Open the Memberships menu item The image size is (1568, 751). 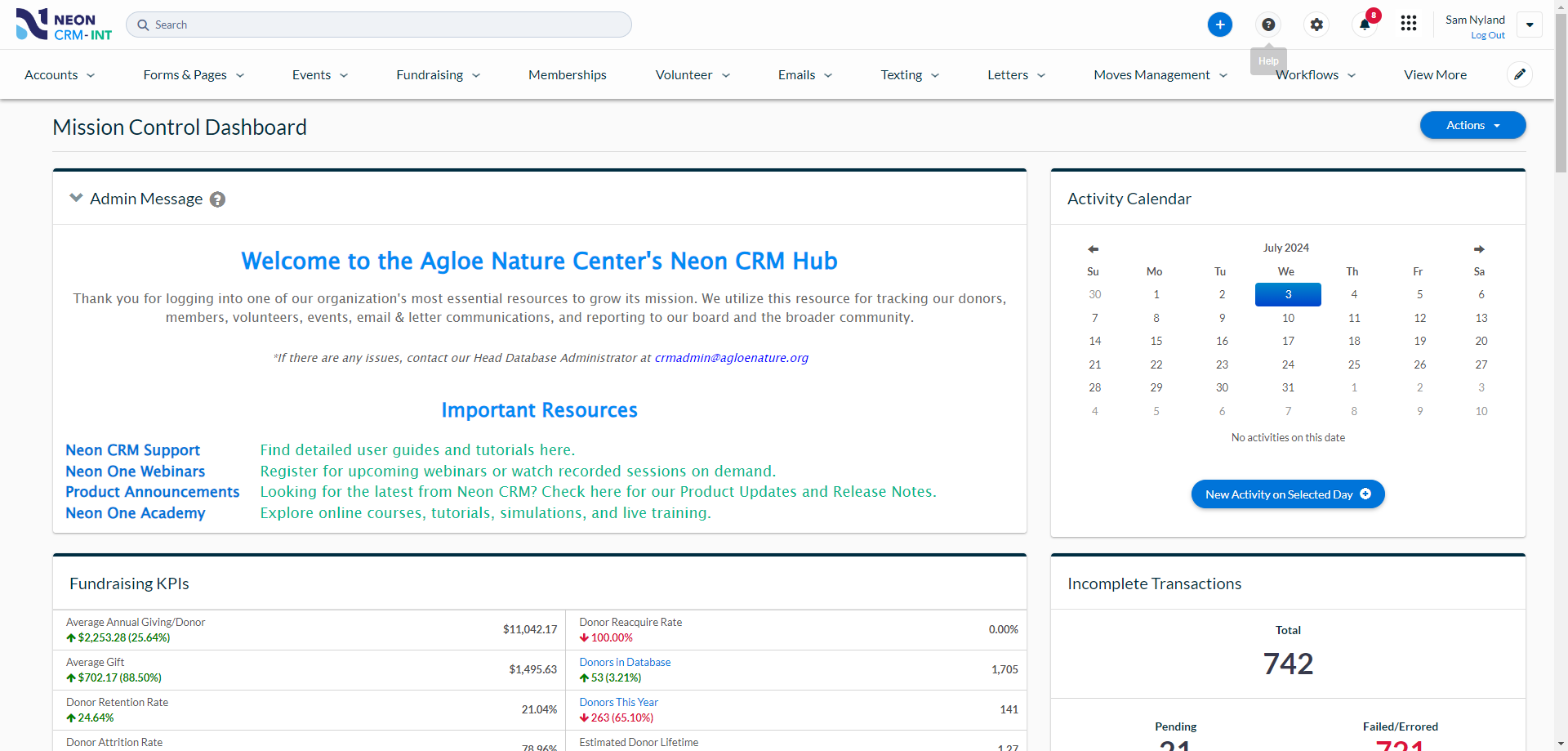click(567, 75)
